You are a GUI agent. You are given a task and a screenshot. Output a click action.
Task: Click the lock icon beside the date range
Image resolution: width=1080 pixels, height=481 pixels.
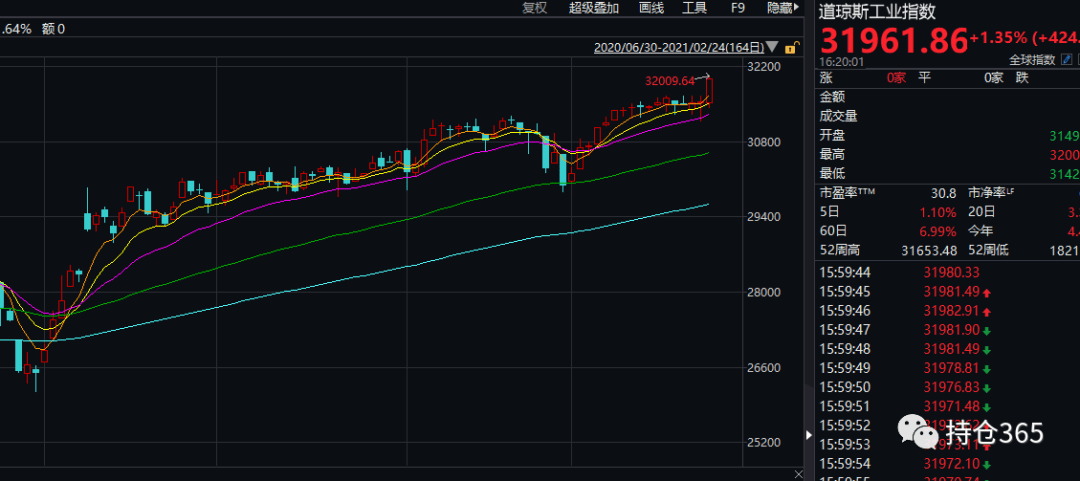(x=790, y=47)
